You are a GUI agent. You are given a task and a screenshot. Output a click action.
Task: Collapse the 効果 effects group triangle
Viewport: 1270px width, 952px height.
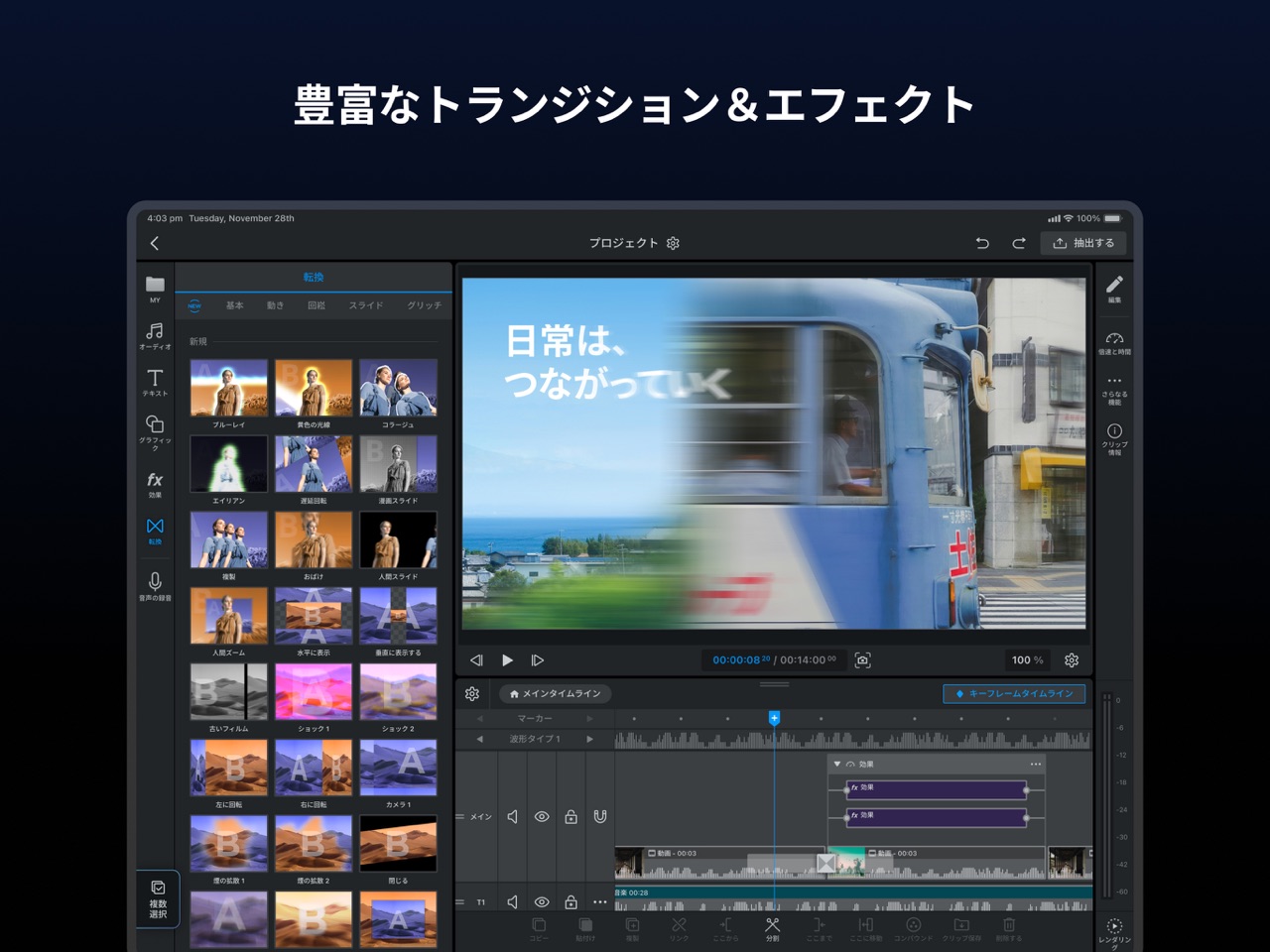[x=837, y=764]
